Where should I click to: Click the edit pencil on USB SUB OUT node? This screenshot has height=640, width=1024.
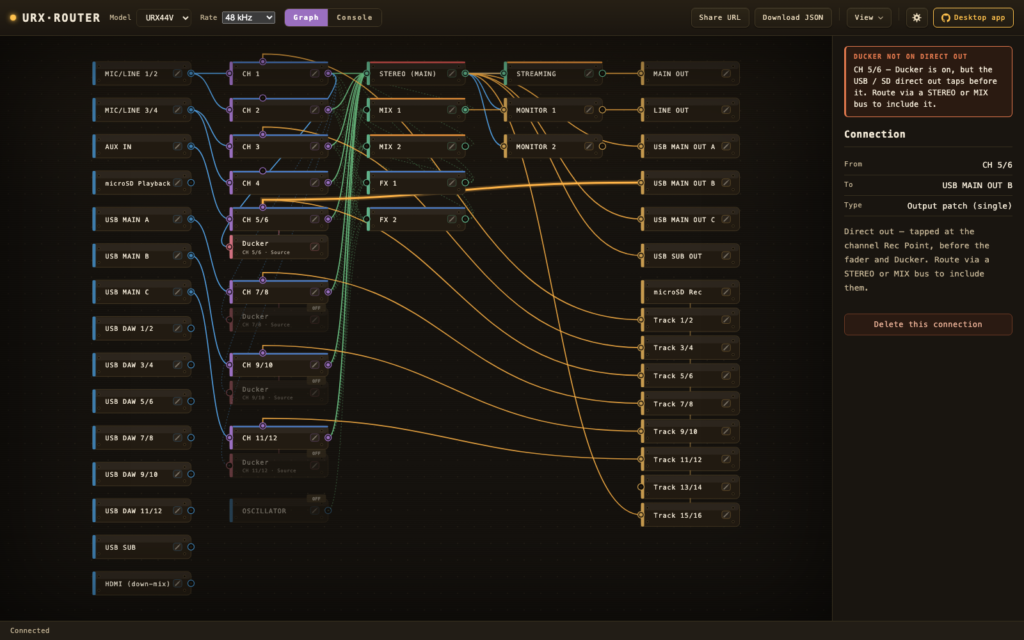(726, 256)
